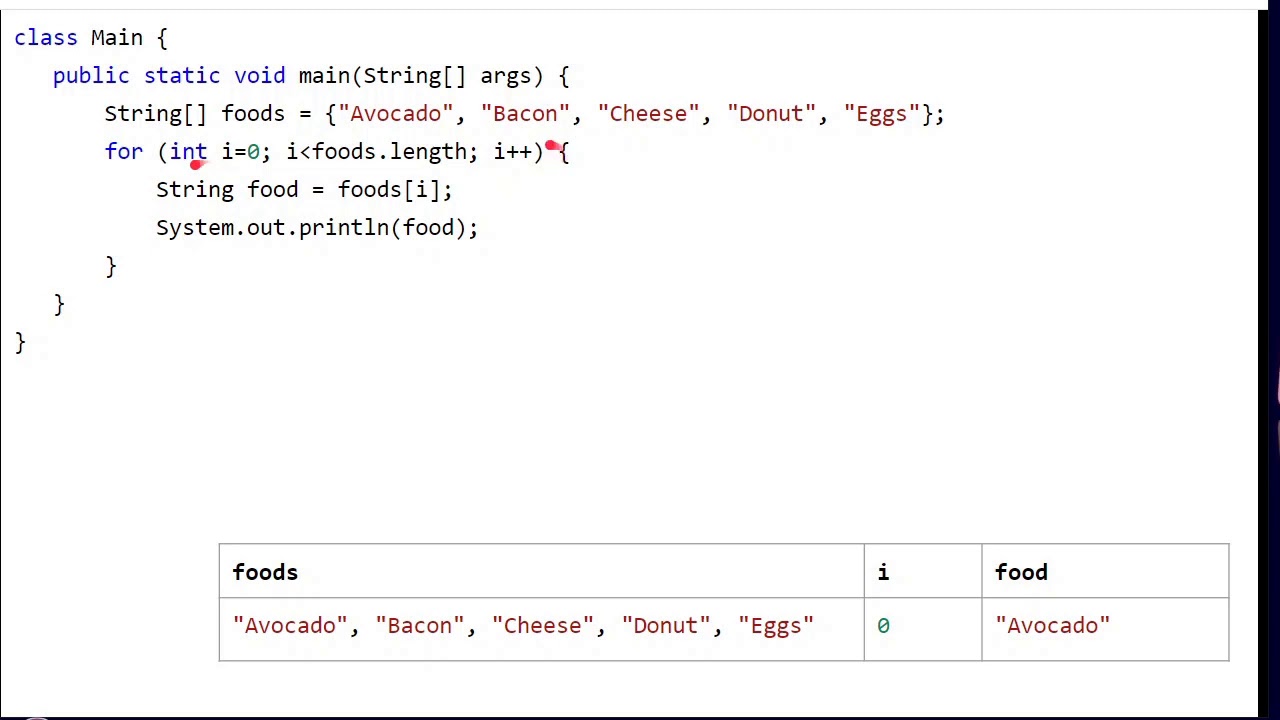Click the "Donut" string in the array initializer
The image size is (1280, 720).
pos(771,114)
